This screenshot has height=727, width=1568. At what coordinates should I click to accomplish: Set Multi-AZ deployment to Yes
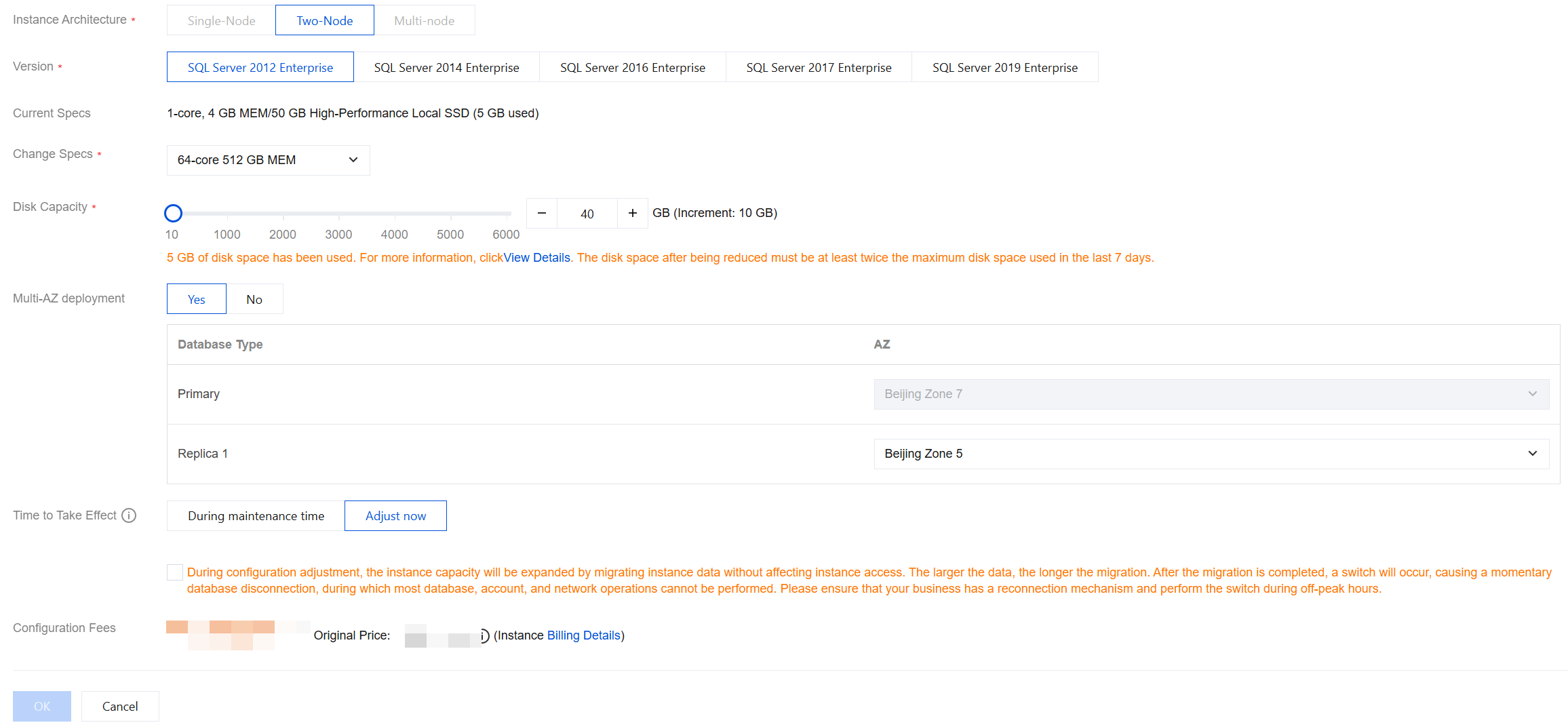[x=197, y=299]
